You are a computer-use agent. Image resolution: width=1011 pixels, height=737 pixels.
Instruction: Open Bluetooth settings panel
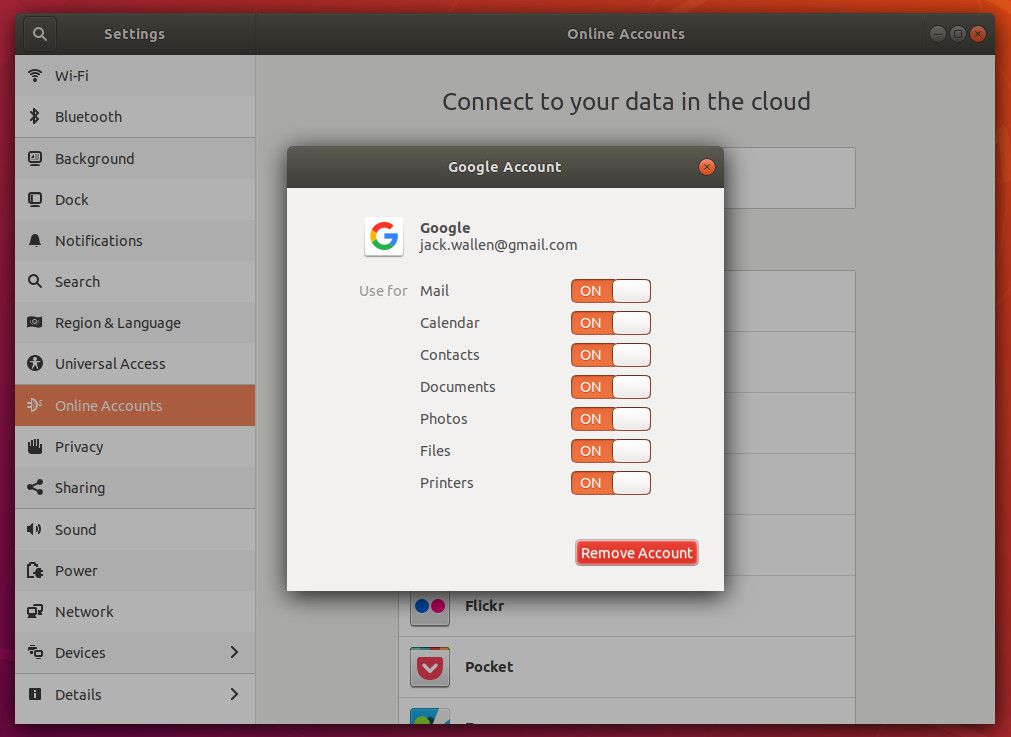pos(135,117)
